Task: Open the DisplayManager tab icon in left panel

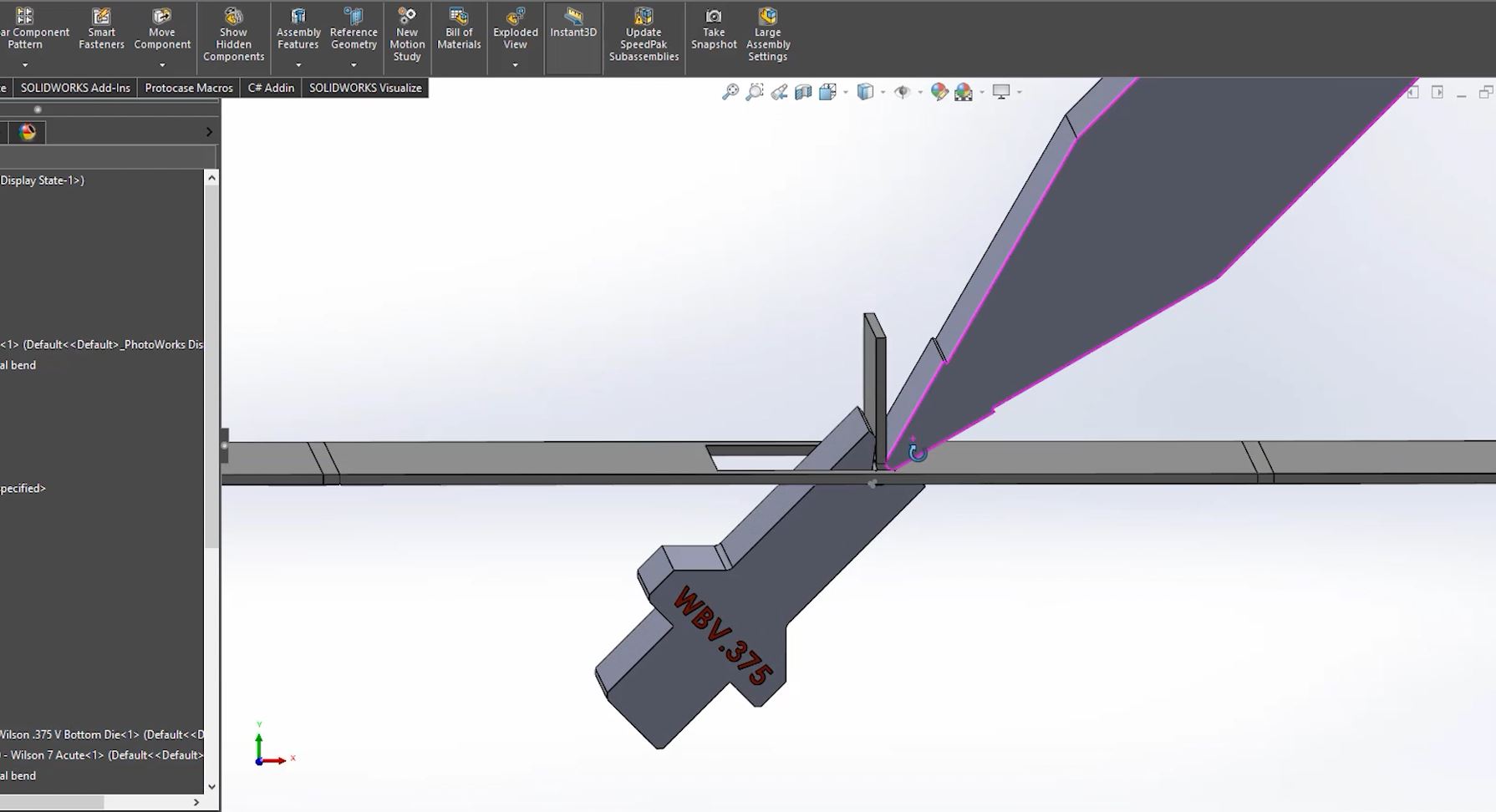Action: pyautogui.click(x=28, y=132)
